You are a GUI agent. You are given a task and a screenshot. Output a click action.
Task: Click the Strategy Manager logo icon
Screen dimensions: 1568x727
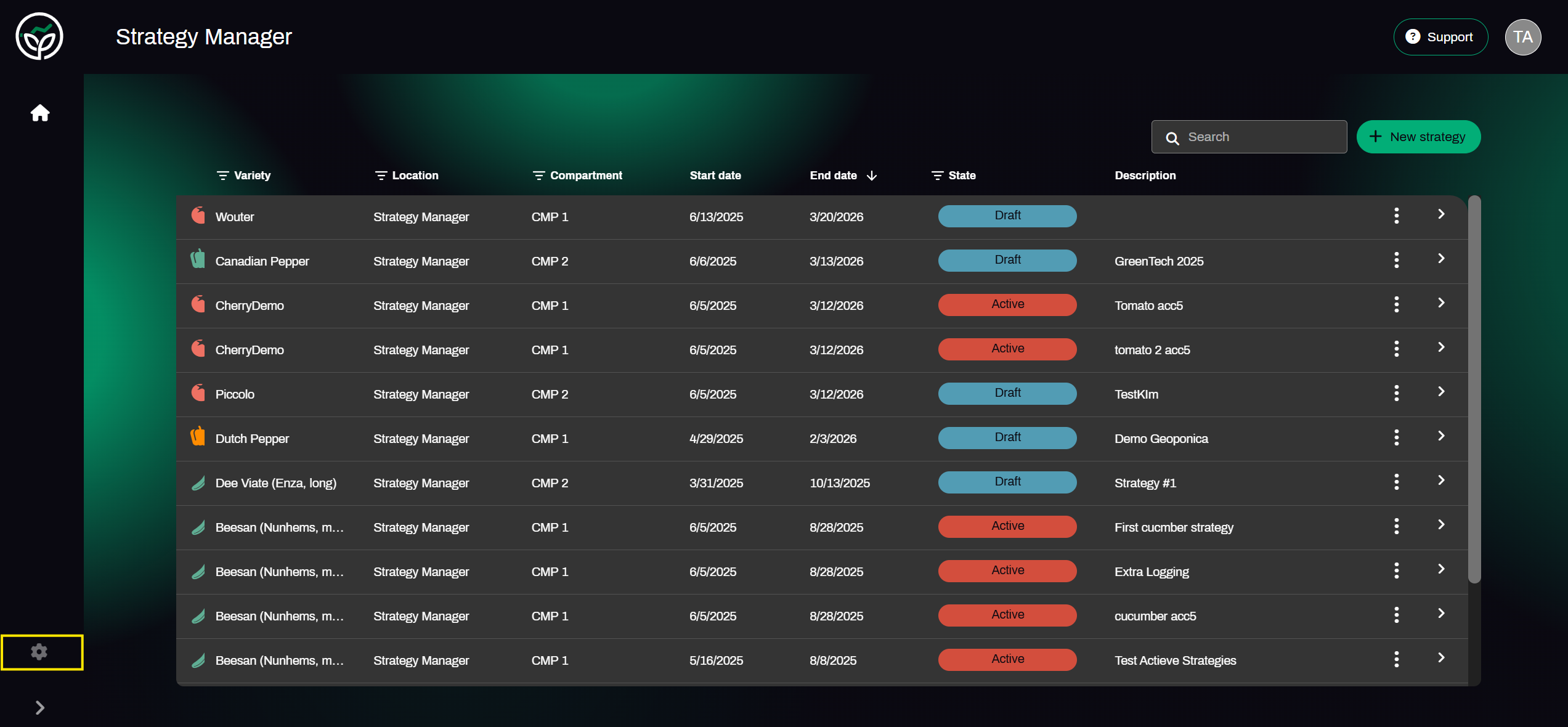[x=39, y=36]
